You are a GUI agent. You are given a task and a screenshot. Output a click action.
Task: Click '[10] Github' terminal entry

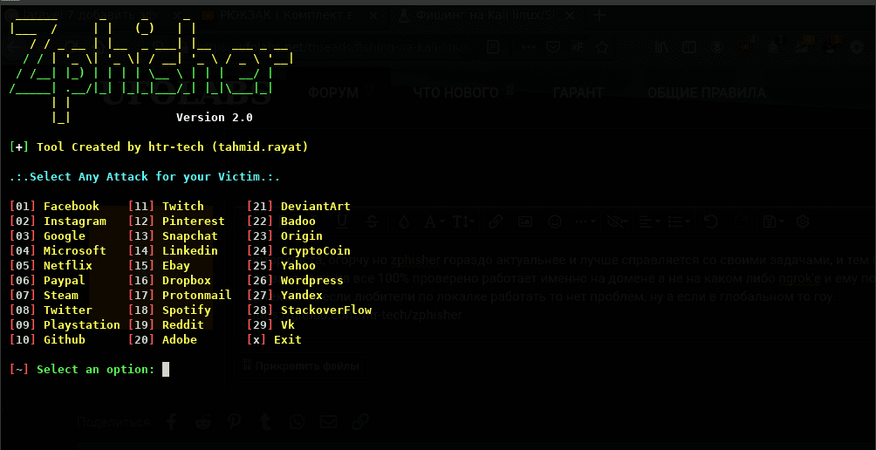click(47, 339)
